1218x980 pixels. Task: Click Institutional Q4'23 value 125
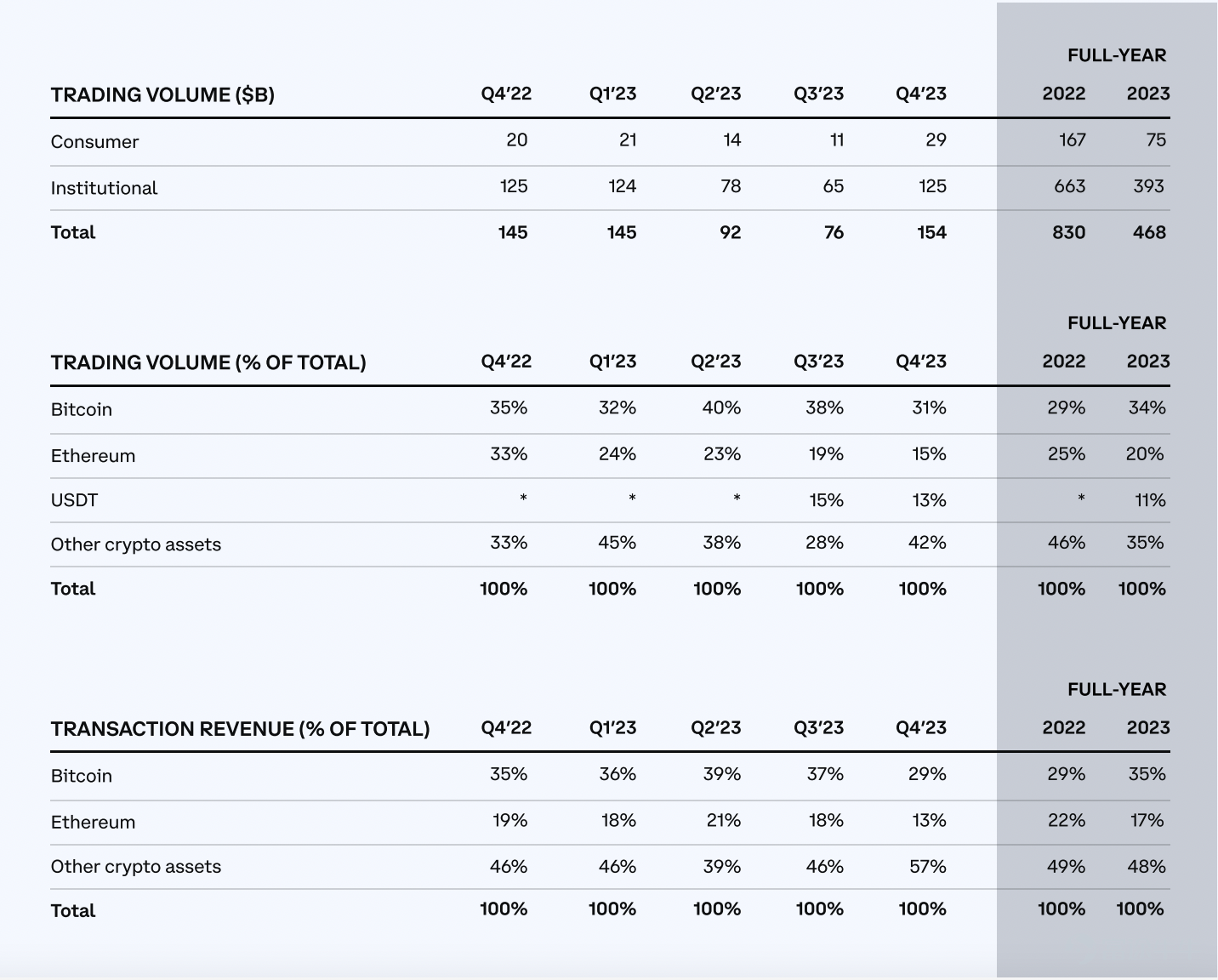coord(932,186)
